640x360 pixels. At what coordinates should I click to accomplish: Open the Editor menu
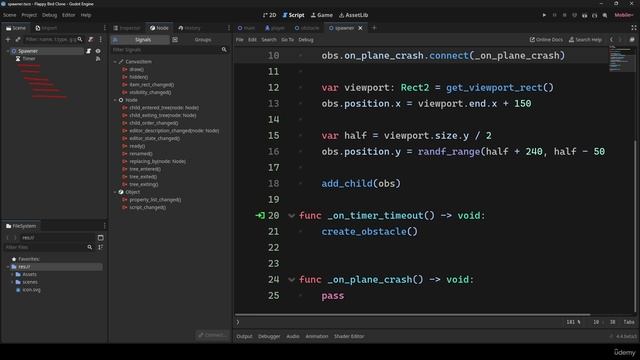pyautogui.click(x=69, y=15)
